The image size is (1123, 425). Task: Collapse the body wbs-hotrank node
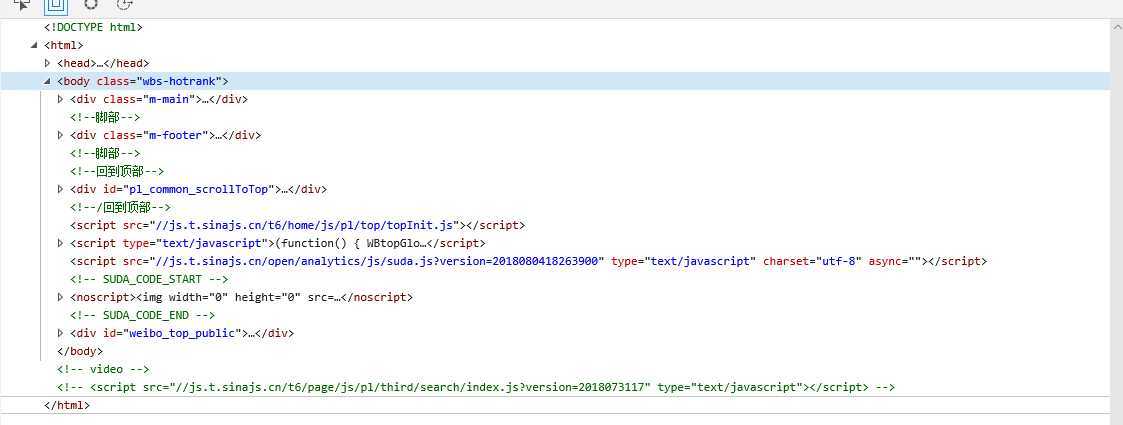click(x=47, y=81)
